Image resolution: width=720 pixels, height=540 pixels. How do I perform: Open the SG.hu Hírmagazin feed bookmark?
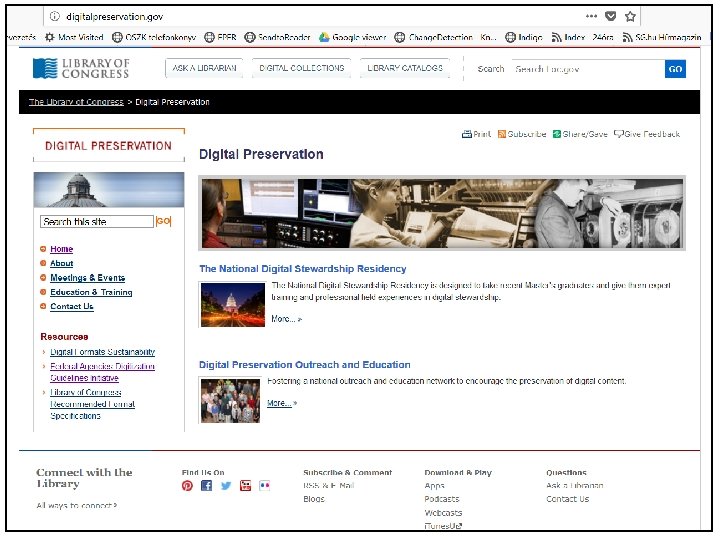pyautogui.click(x=662, y=37)
